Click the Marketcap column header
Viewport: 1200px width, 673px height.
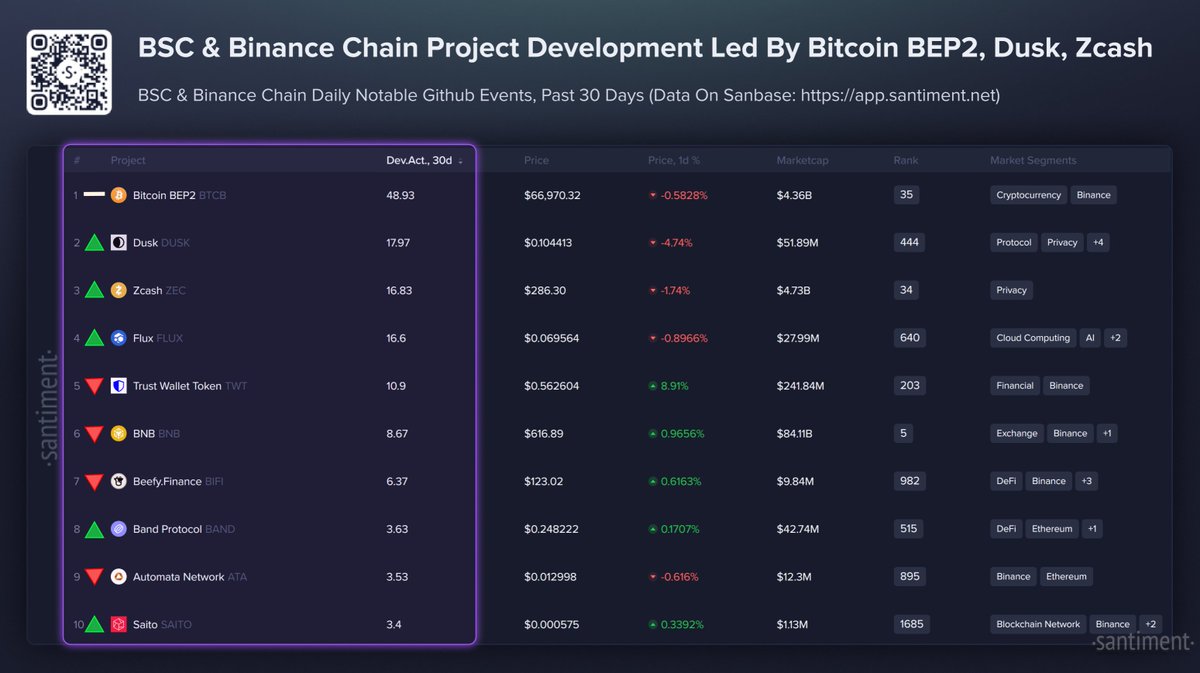pos(802,161)
